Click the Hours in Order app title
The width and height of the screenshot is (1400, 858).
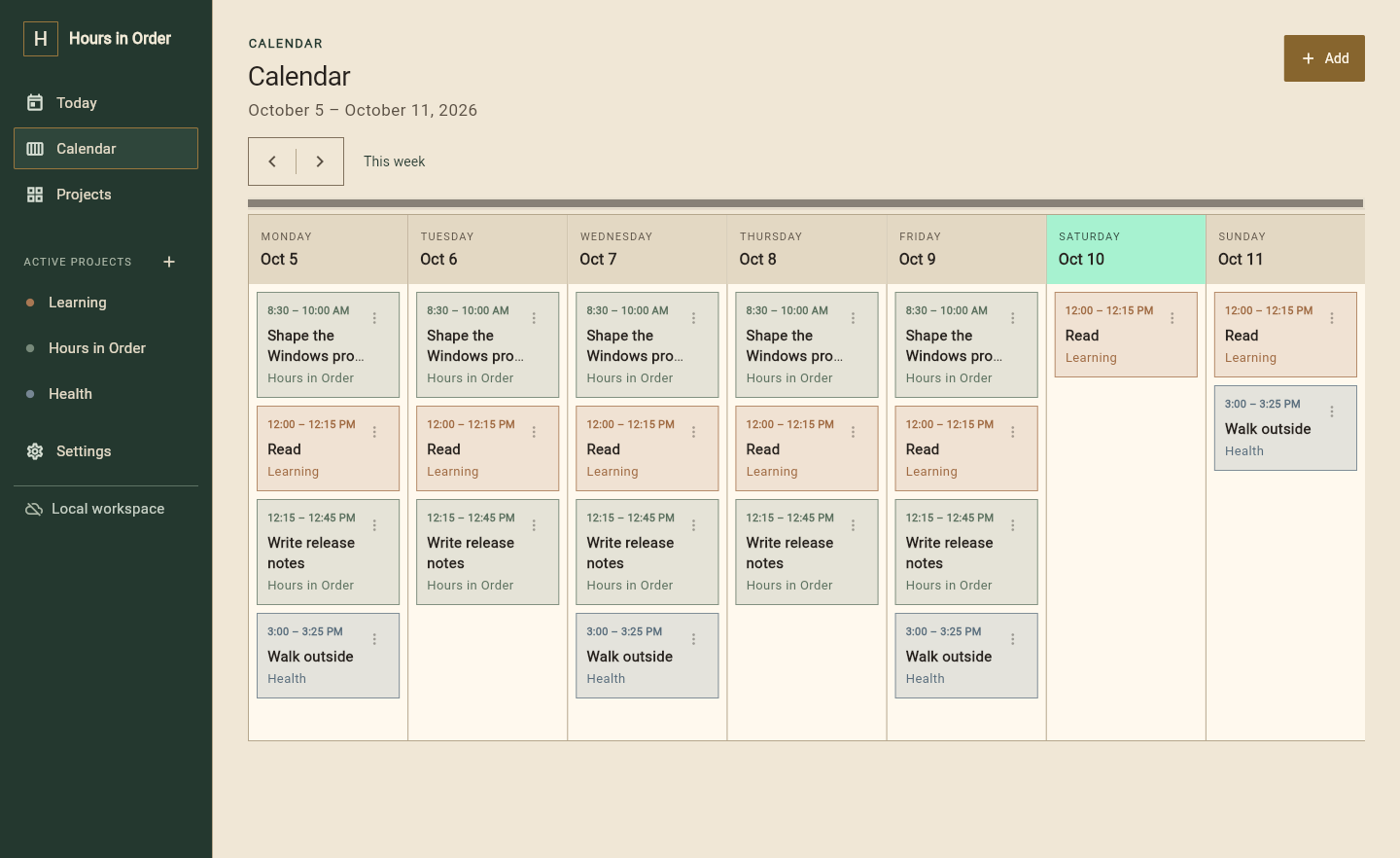click(x=120, y=39)
